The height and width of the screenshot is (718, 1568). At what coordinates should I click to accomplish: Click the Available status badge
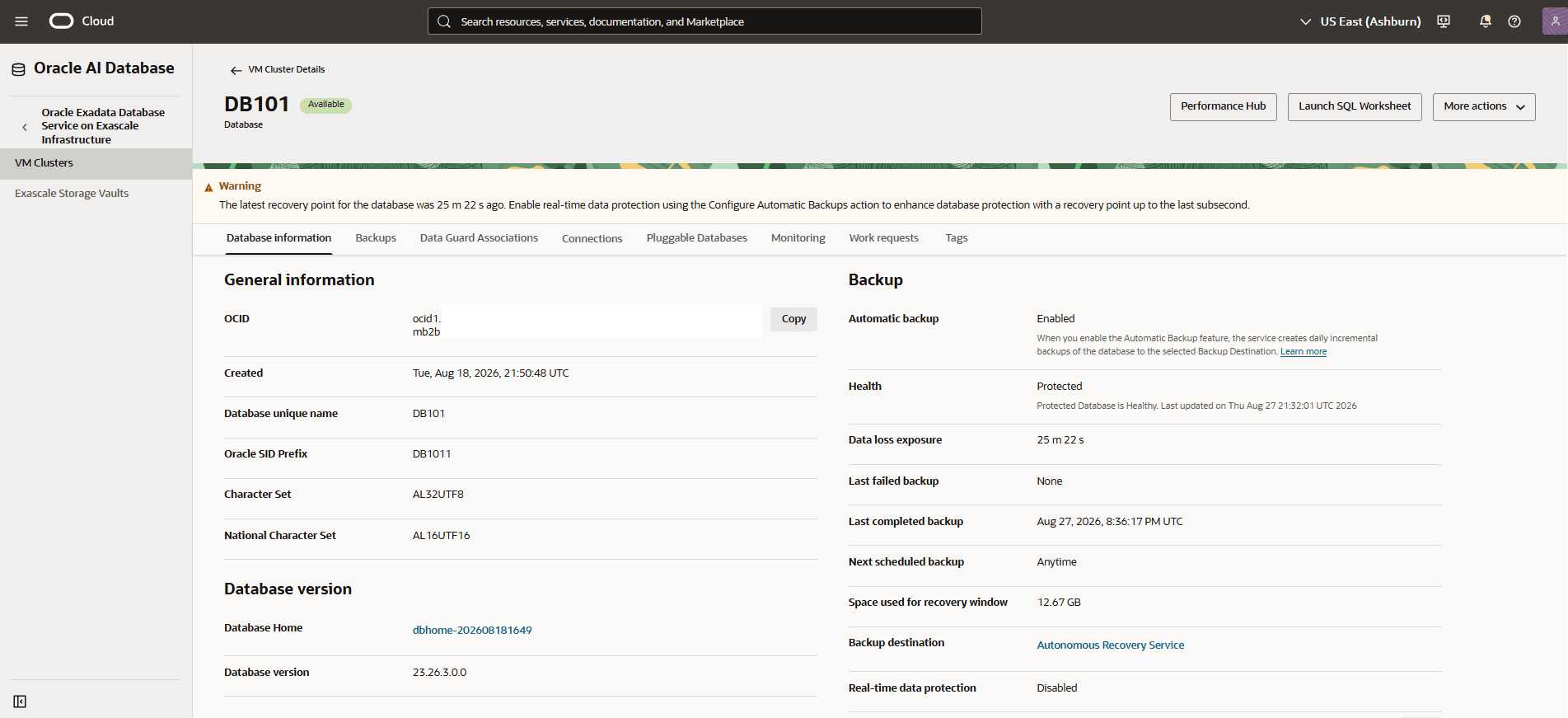pos(325,105)
